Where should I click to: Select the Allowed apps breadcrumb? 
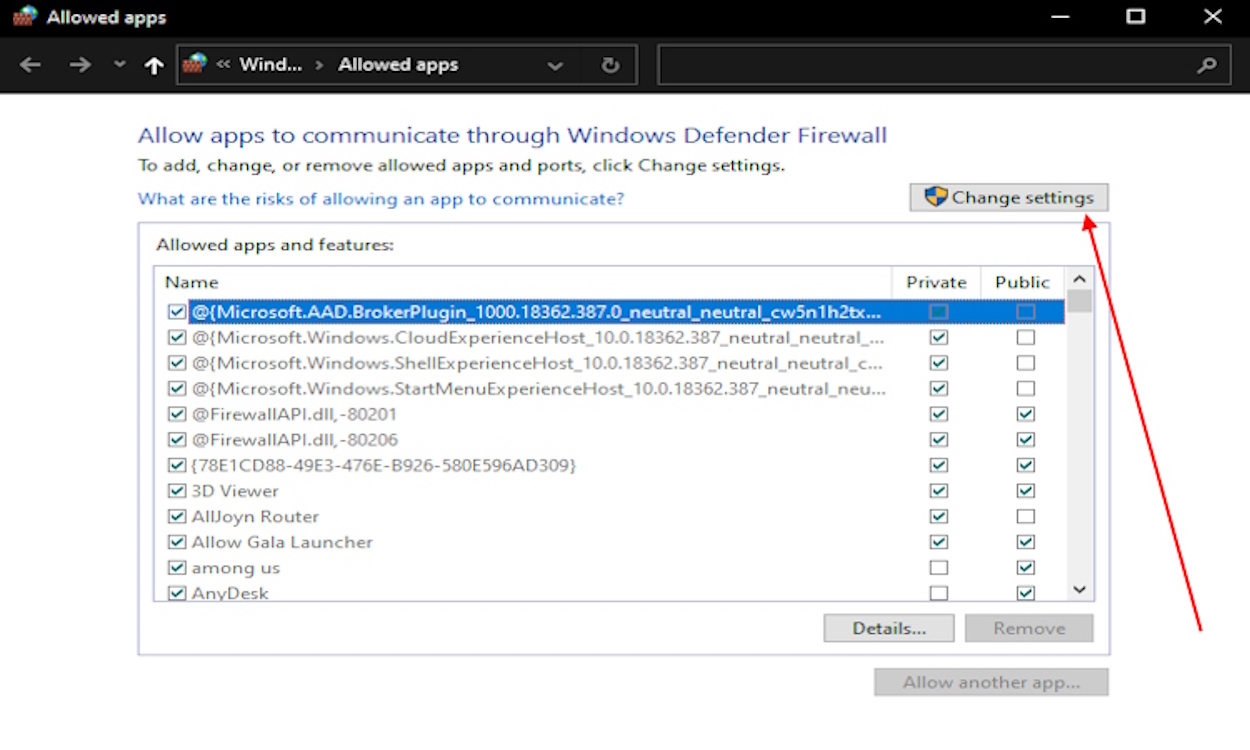click(398, 65)
